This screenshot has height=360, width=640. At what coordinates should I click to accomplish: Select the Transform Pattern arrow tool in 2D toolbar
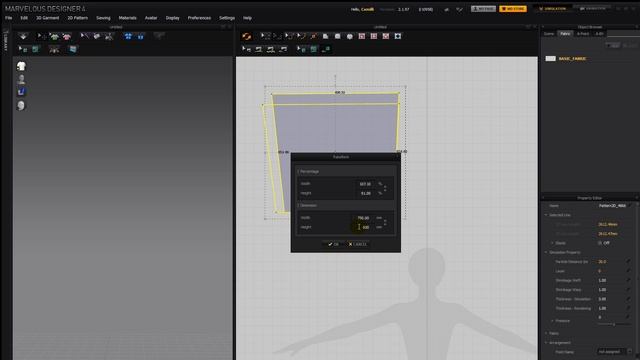(265, 36)
